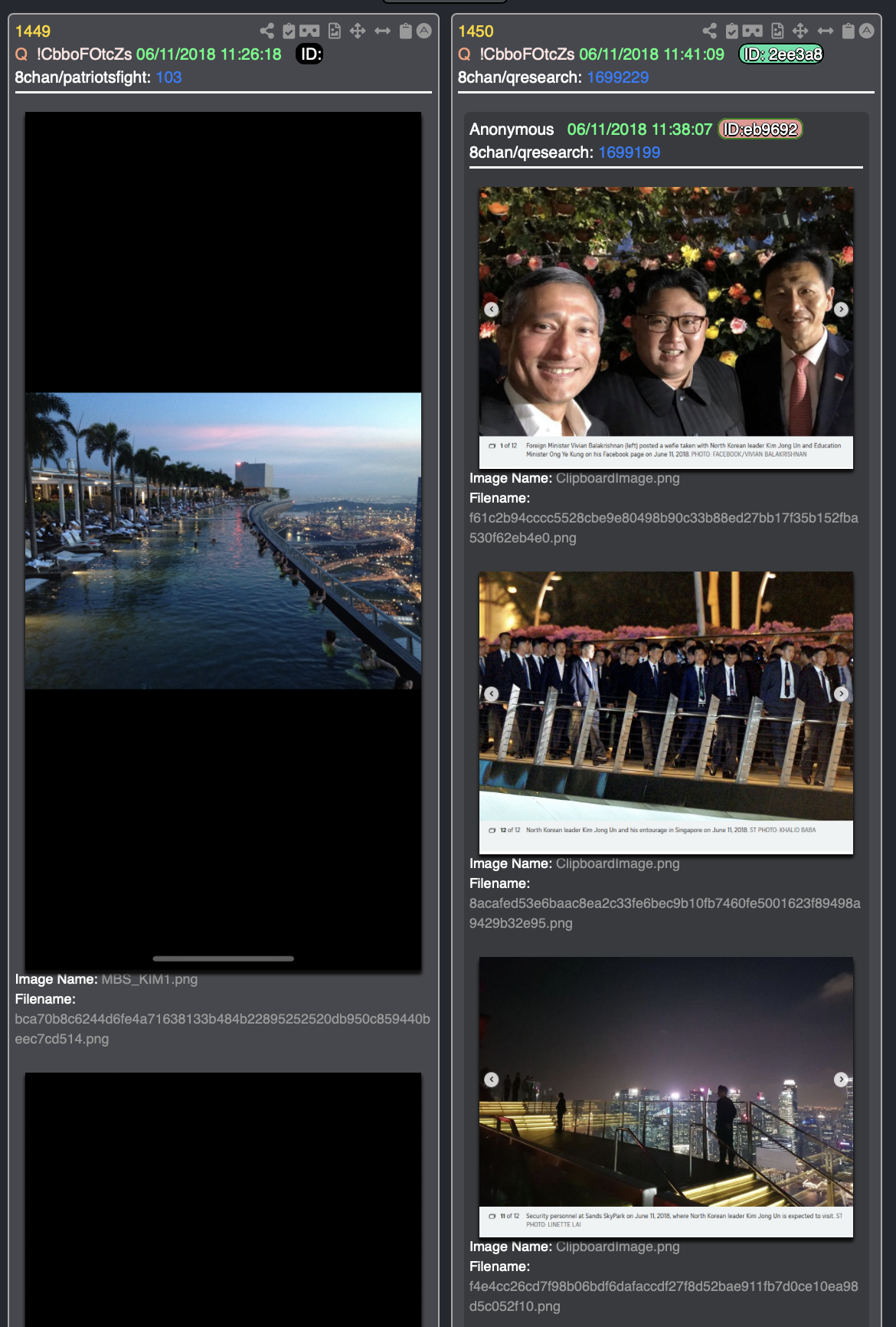Open the second black image in post 1449

pyautogui.click(x=223, y=1200)
